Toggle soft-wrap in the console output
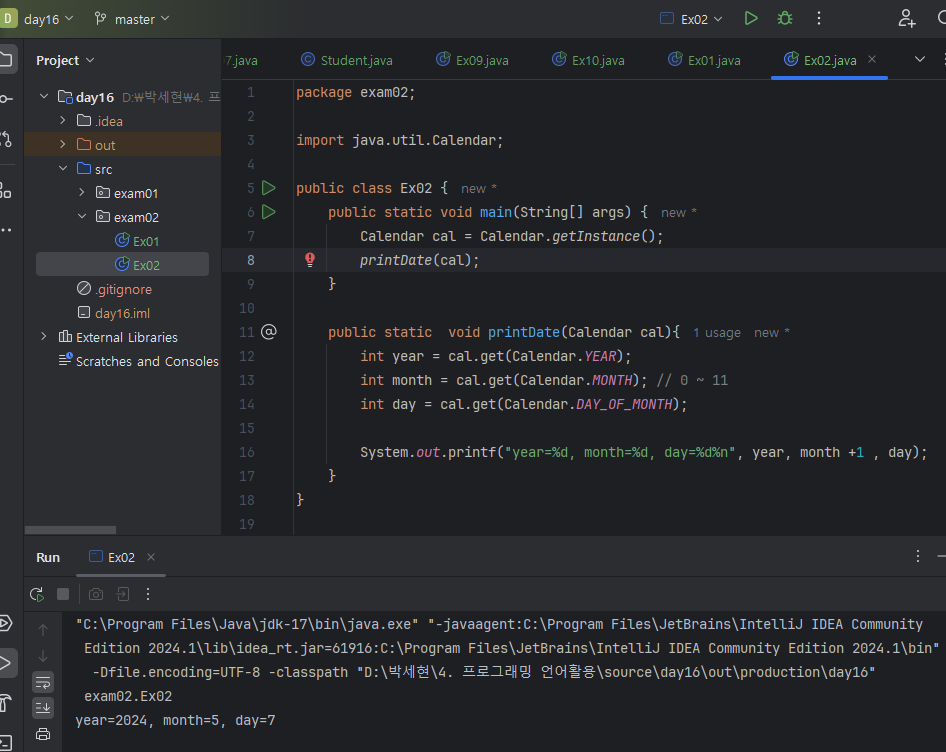Screen dimensions: 946x752 coord(43,682)
